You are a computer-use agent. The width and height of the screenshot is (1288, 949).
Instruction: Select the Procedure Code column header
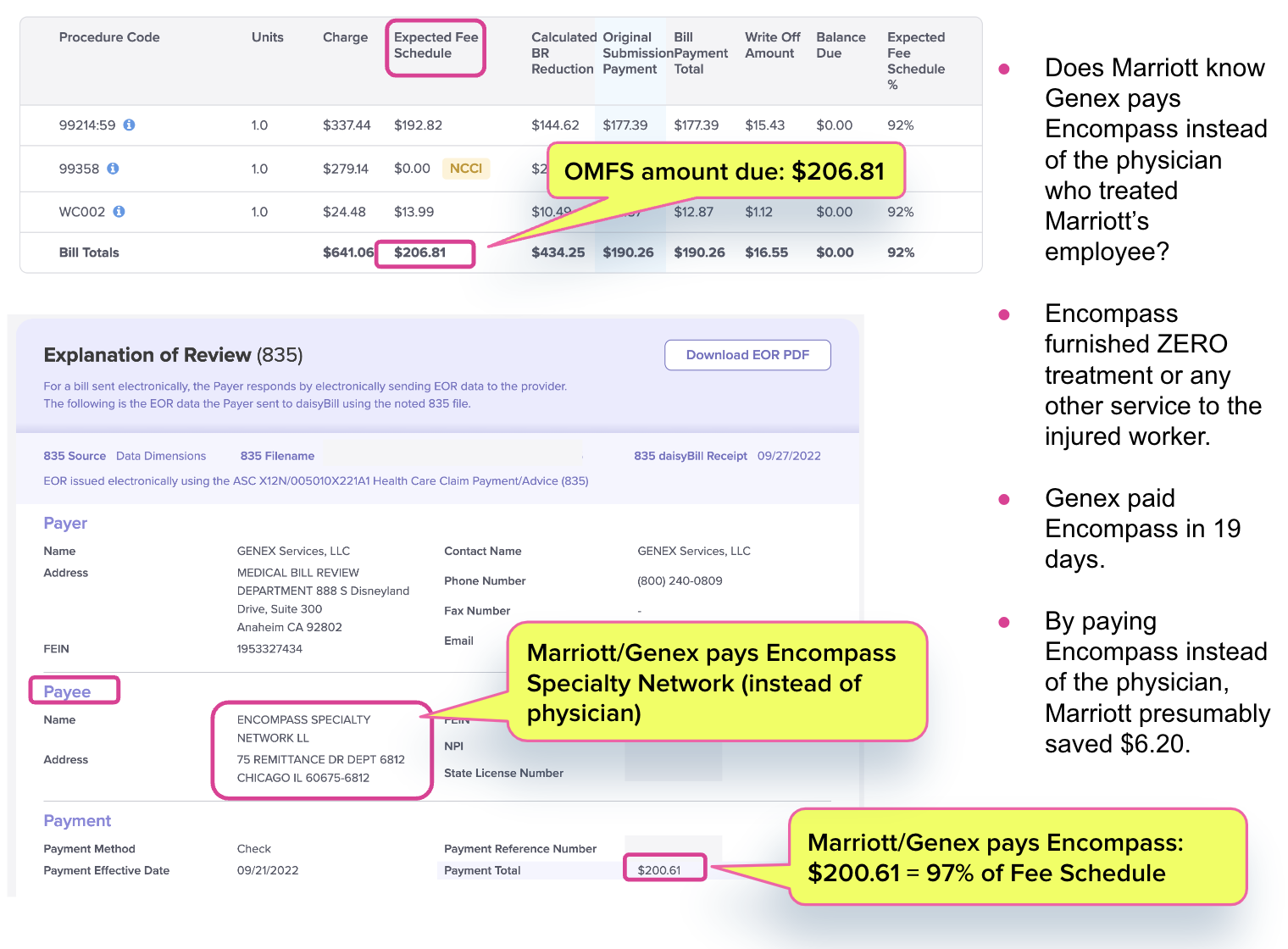tap(109, 37)
